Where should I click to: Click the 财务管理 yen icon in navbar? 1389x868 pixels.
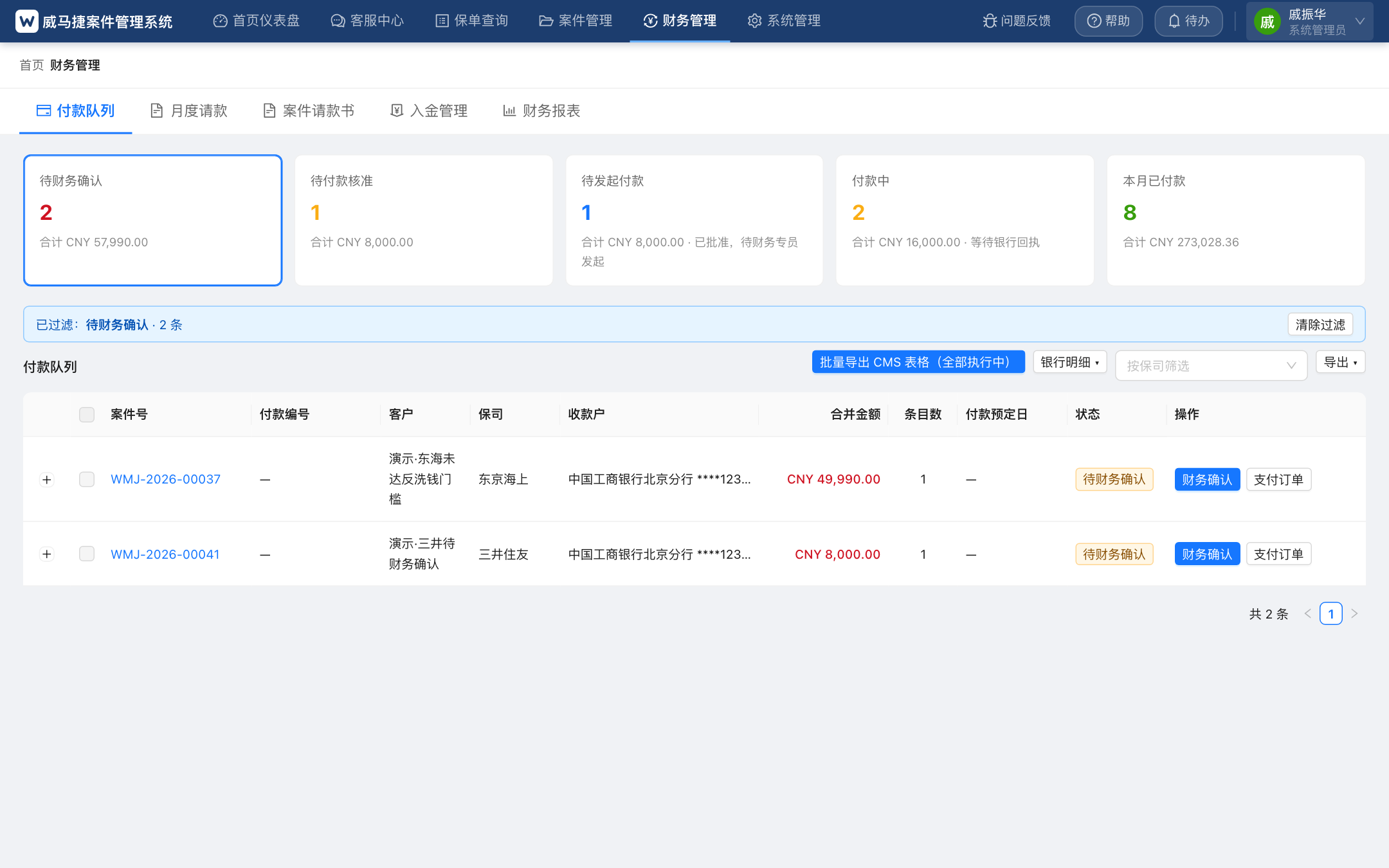(x=650, y=21)
